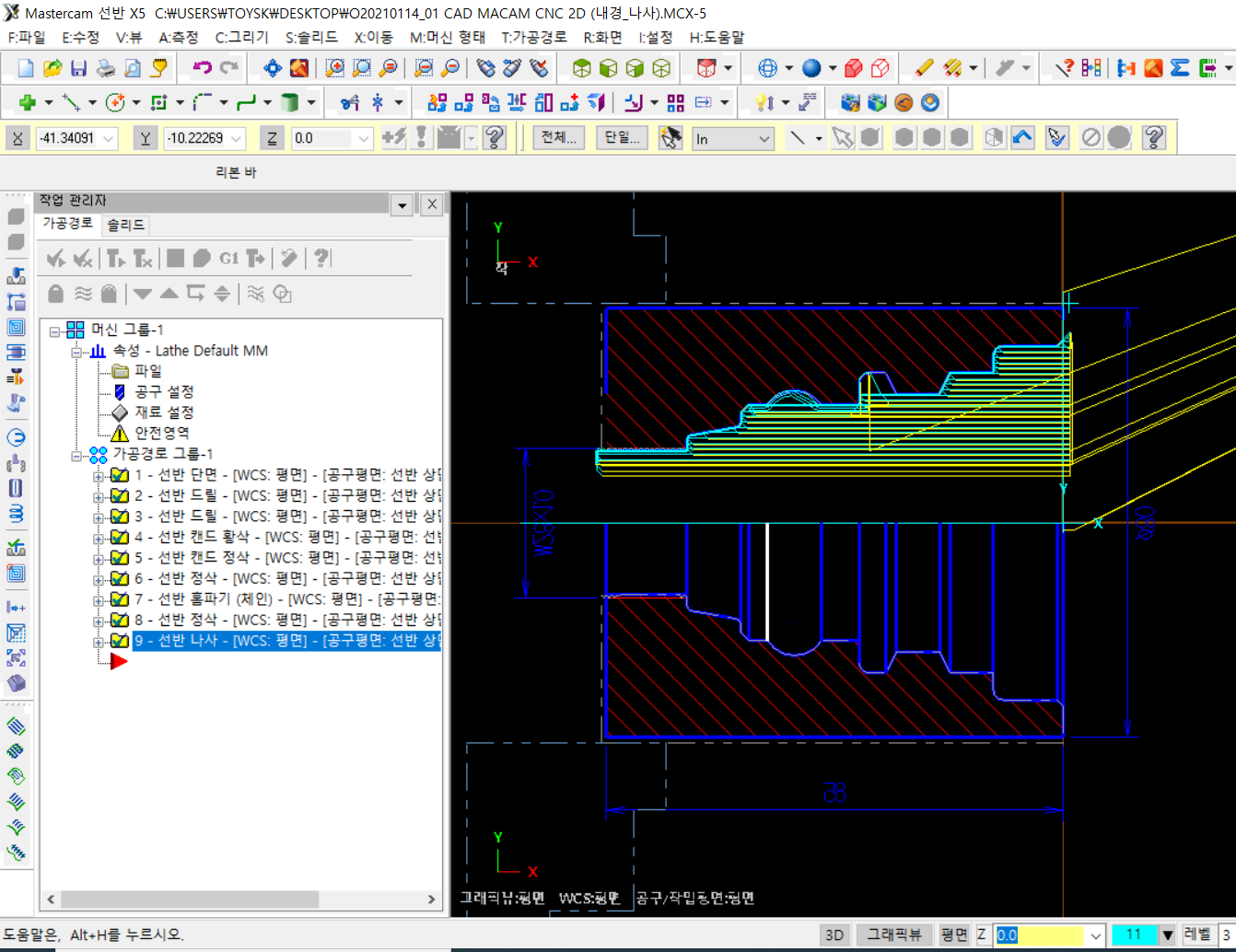Toggle checkbox of operation 8 선반 정삭

(120, 620)
